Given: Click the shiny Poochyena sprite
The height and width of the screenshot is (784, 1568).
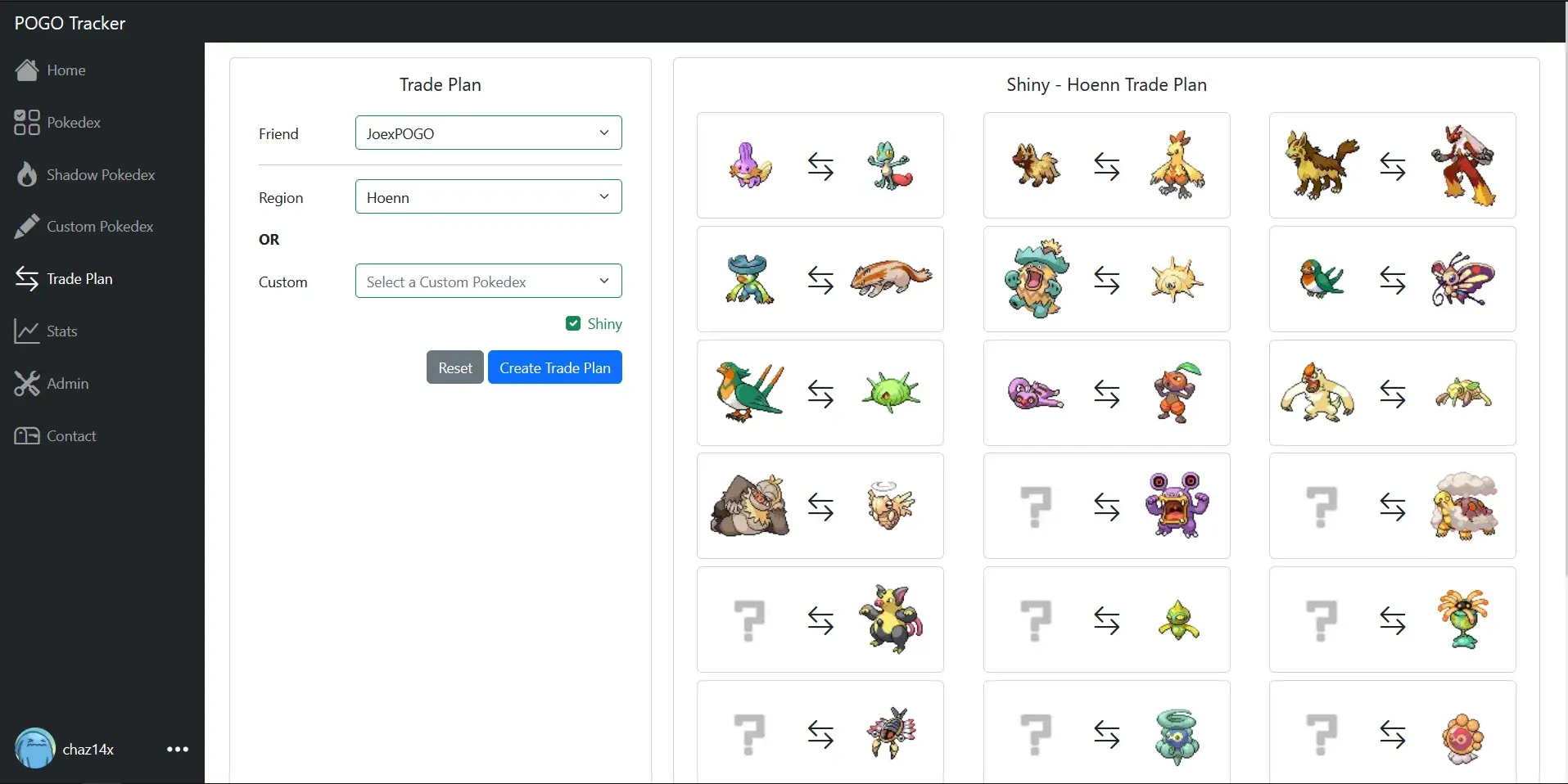Looking at the screenshot, I should click(x=1036, y=165).
